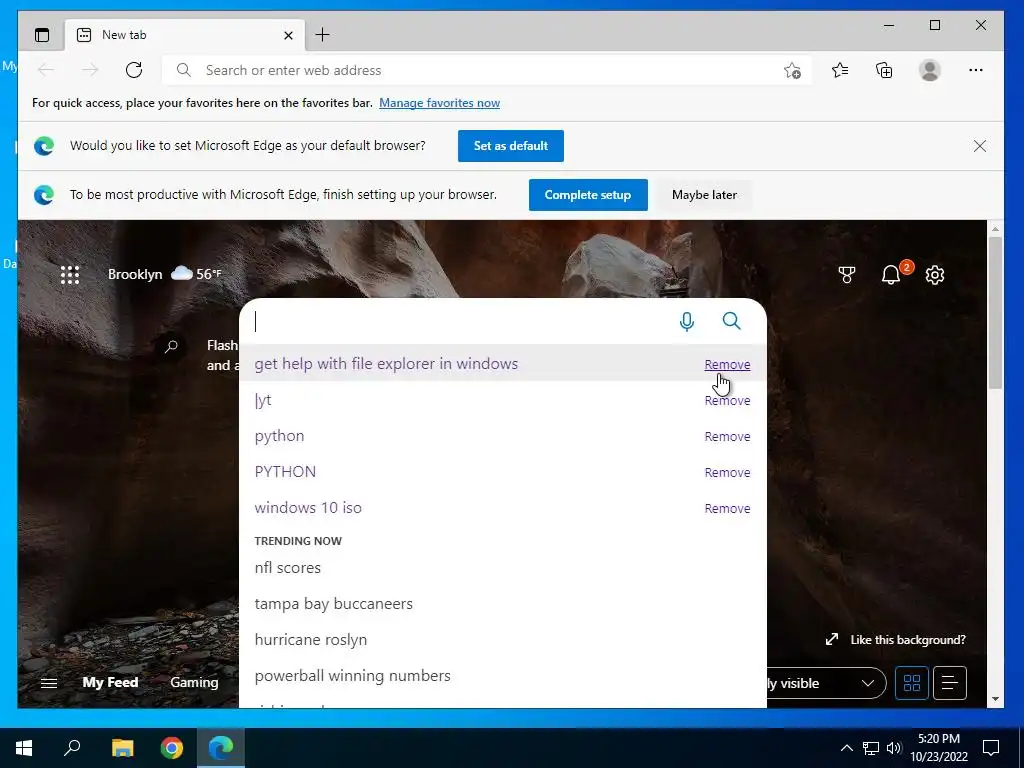Choose Maybe later
Image resolution: width=1024 pixels, height=768 pixels.
pyautogui.click(x=704, y=195)
